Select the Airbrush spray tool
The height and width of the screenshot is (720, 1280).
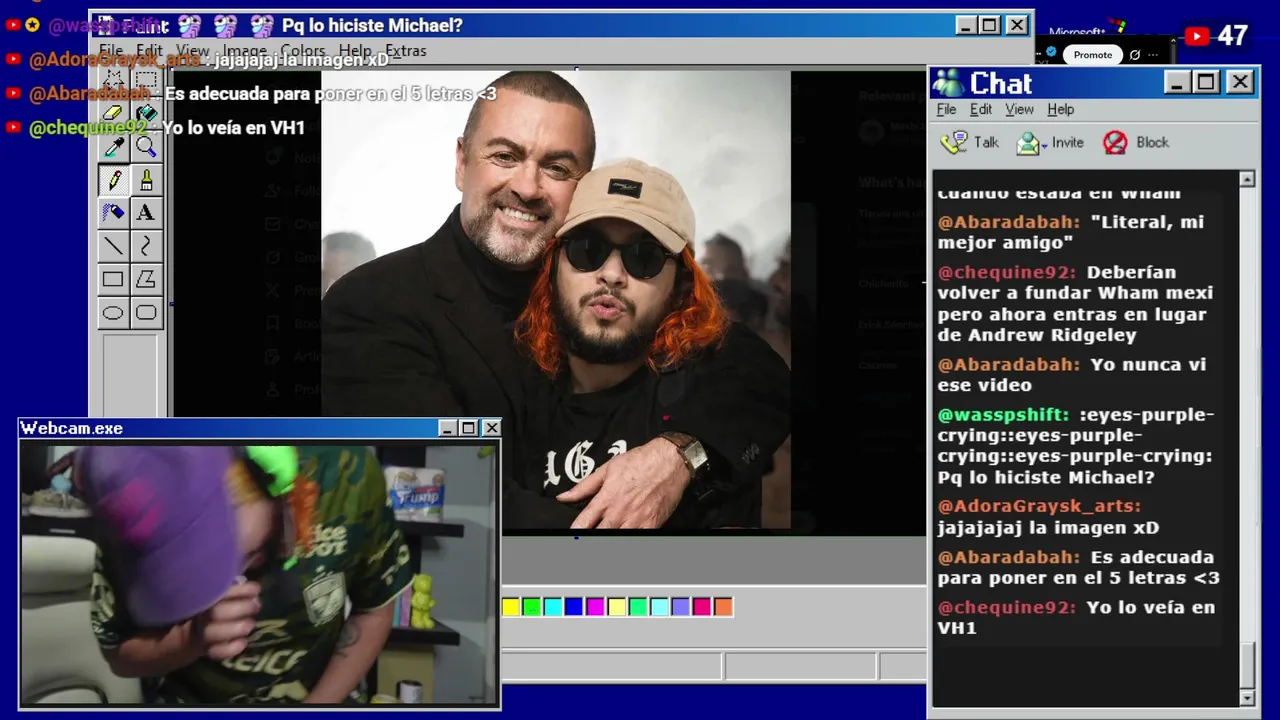113,213
